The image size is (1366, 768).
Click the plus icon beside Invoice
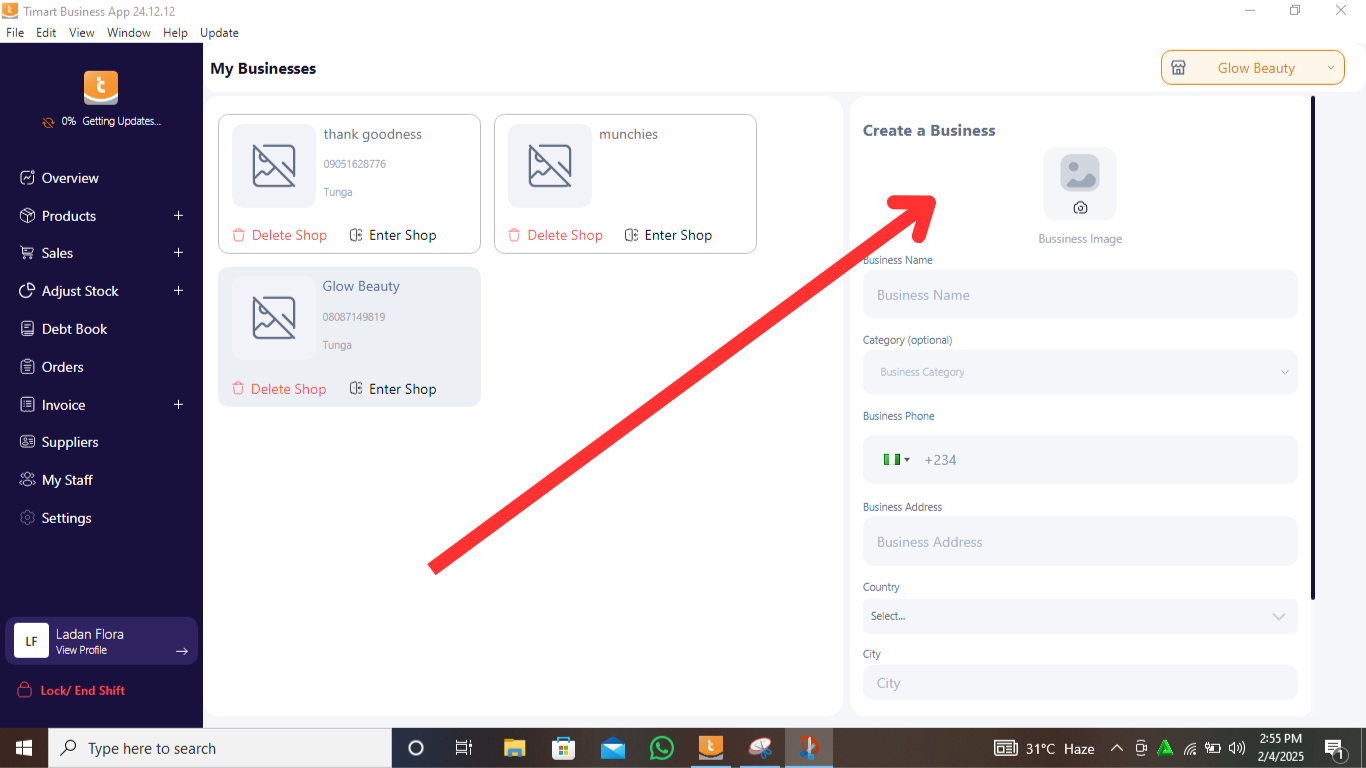(179, 405)
